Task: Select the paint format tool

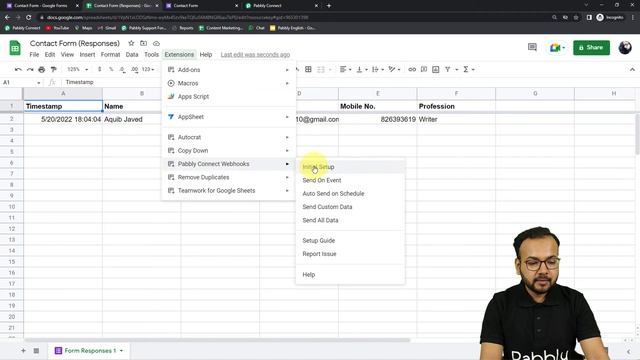Action: pos(53,69)
